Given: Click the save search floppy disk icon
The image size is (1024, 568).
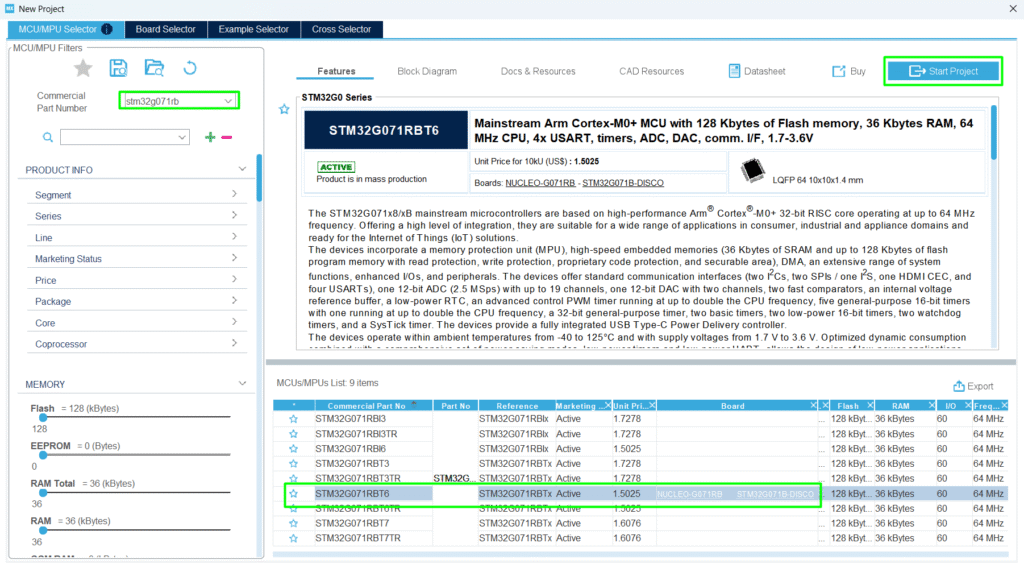Looking at the screenshot, I should point(119,68).
